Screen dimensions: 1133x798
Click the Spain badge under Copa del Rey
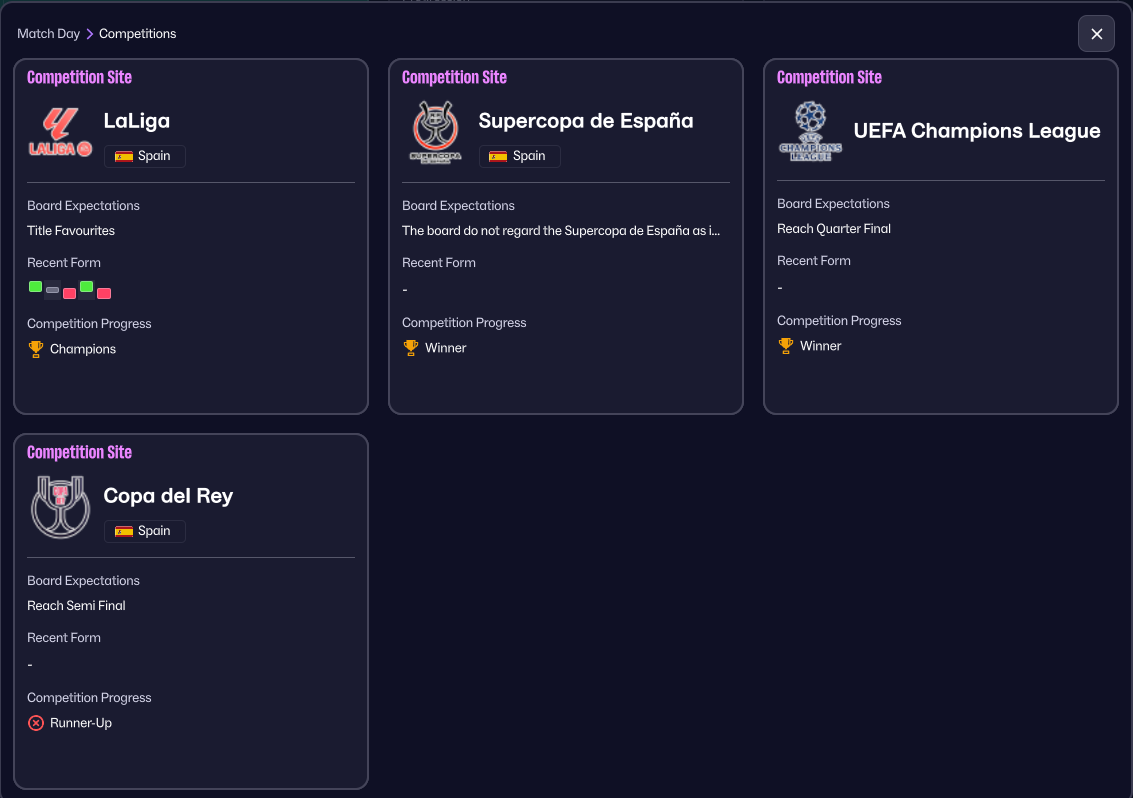[x=144, y=531]
